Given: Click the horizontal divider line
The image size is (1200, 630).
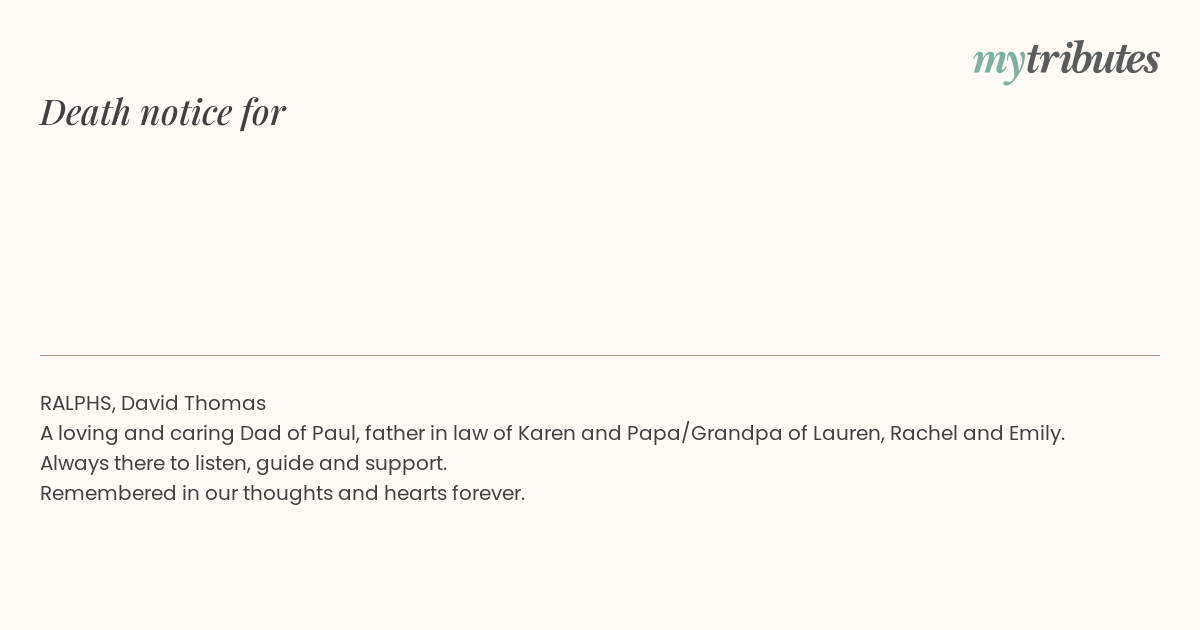Looking at the screenshot, I should [x=600, y=355].
